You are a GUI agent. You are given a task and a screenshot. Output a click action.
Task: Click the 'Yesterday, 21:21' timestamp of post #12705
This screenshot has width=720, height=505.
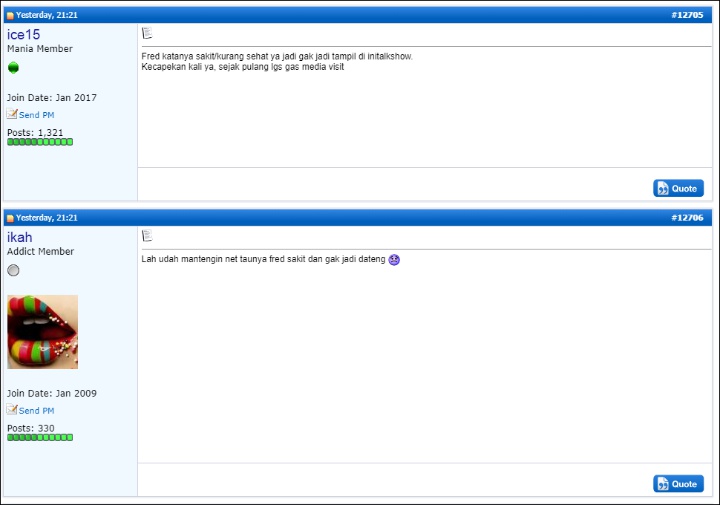47,15
